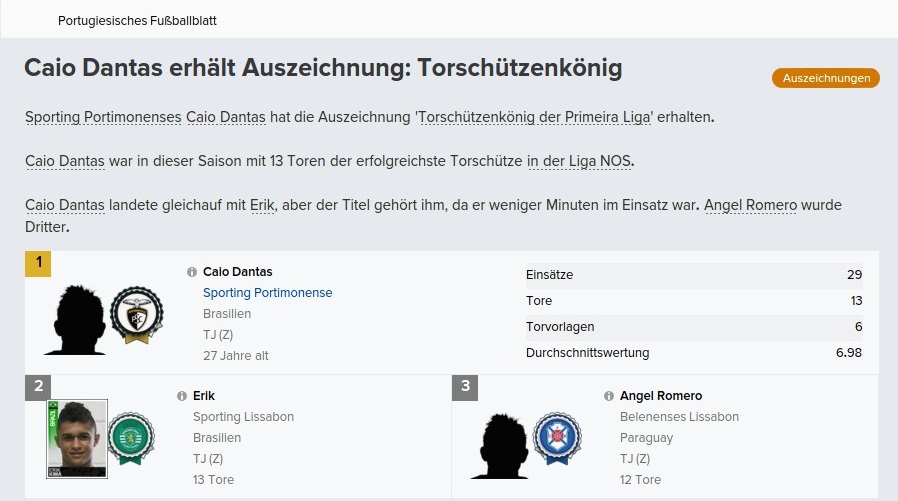Viewport: 898px width, 501px height.
Task: Click the grey rank 3 badge
Action: click(x=465, y=387)
